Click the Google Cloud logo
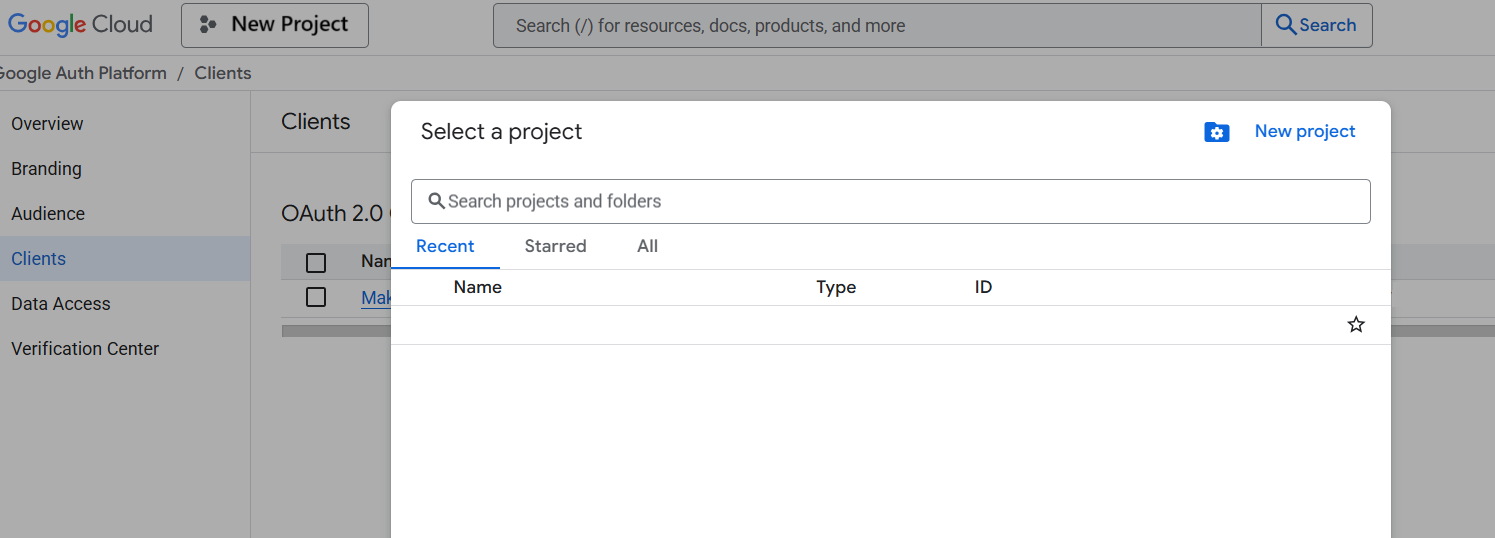Screen dimensions: 1495x538 click(x=80, y=25)
